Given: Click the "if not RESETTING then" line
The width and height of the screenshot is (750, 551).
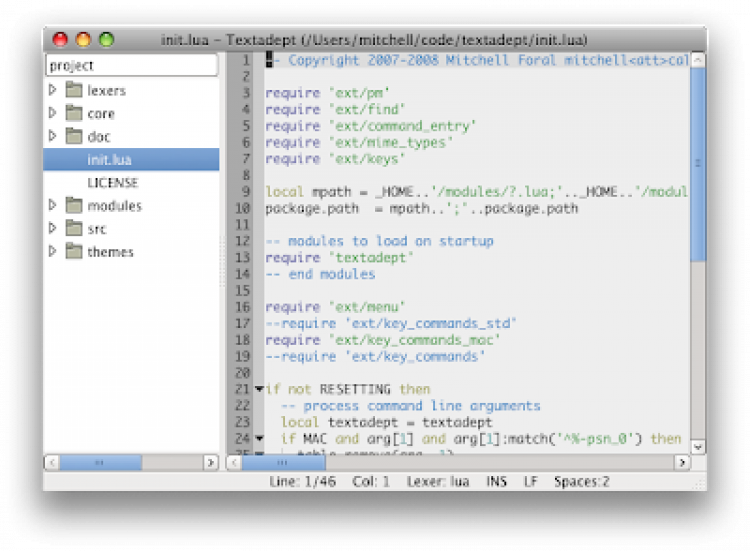Looking at the screenshot, I should pos(348,389).
